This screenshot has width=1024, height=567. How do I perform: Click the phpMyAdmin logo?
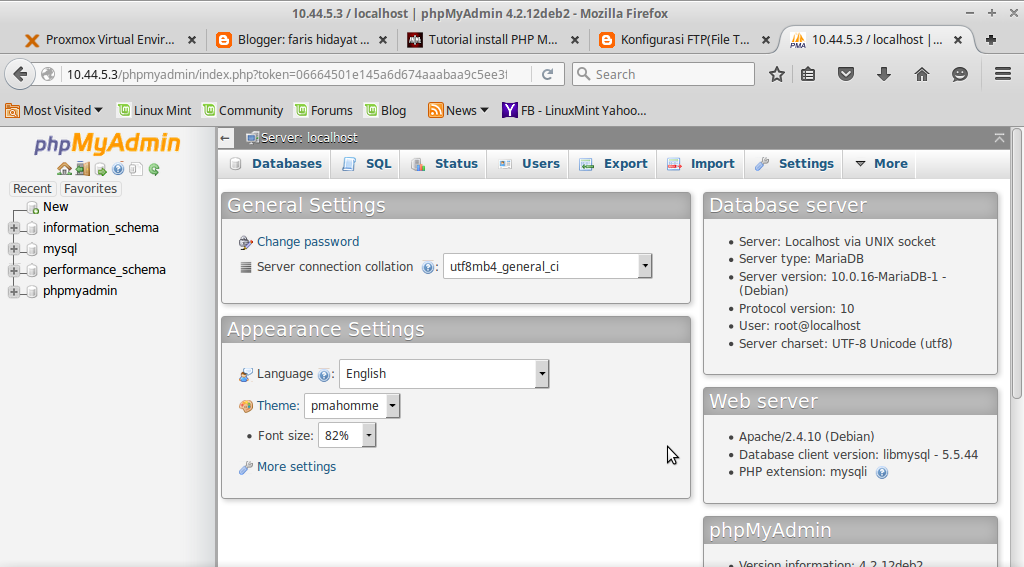[x=107, y=143]
